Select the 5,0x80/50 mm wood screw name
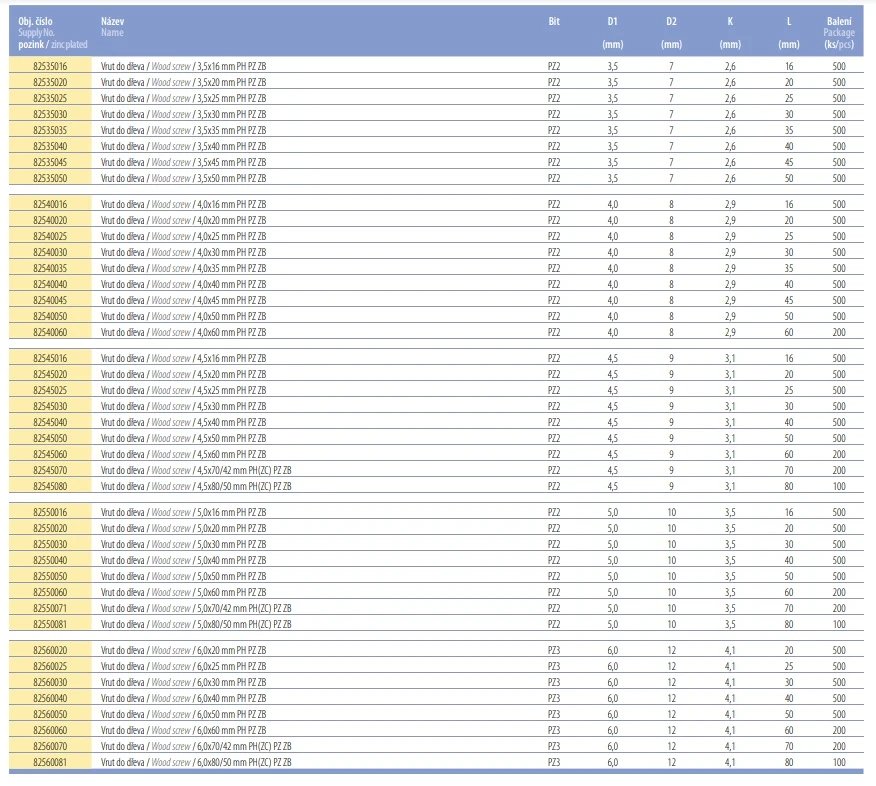The image size is (876, 786). pos(196,624)
